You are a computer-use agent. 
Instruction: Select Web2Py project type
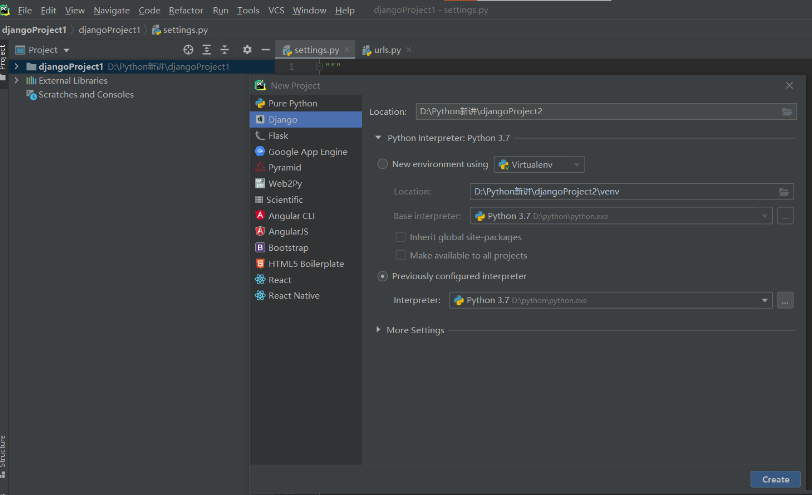(306, 184)
